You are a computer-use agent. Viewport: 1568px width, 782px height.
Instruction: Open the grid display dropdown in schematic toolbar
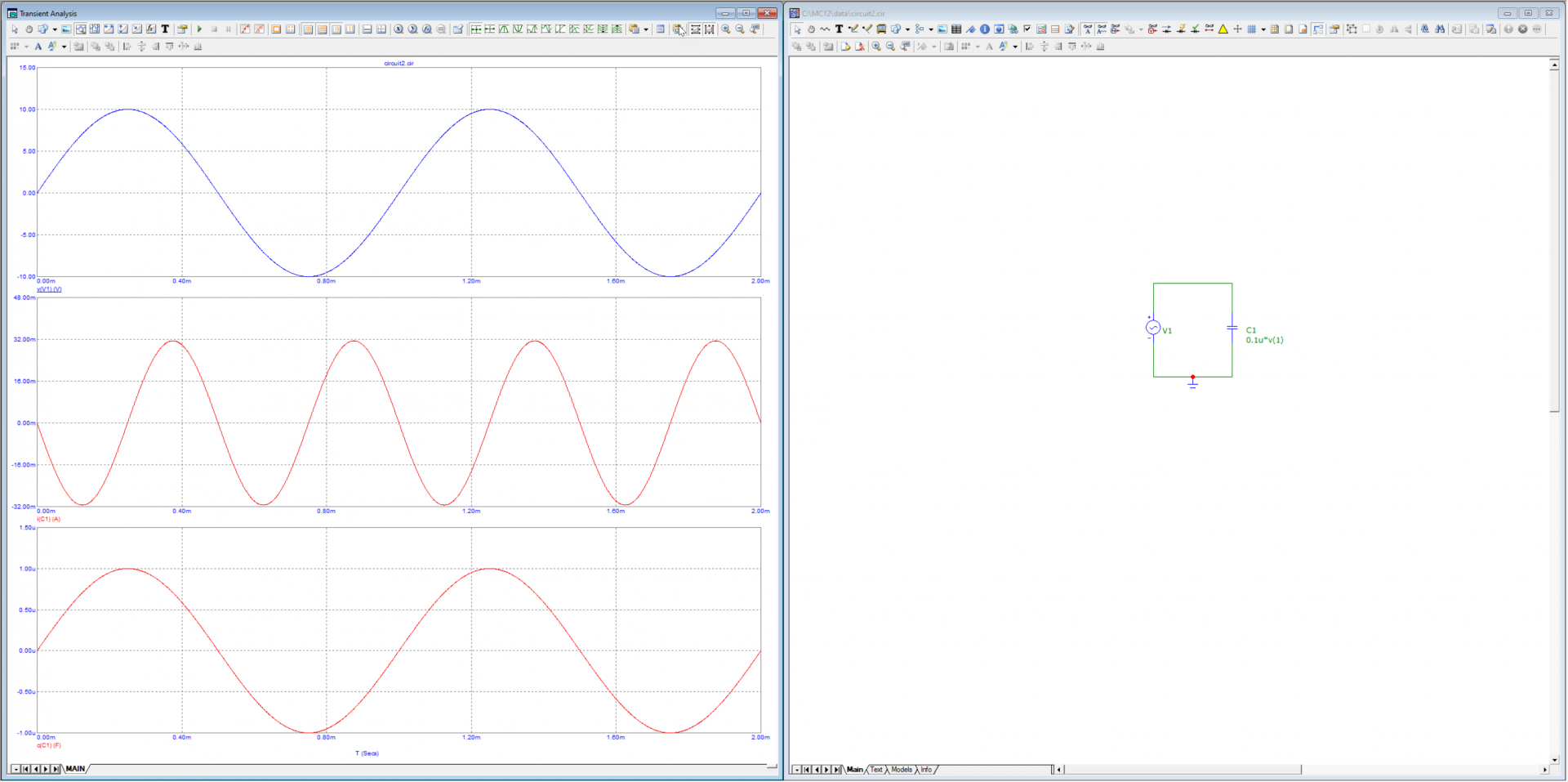pyautogui.click(x=1263, y=29)
